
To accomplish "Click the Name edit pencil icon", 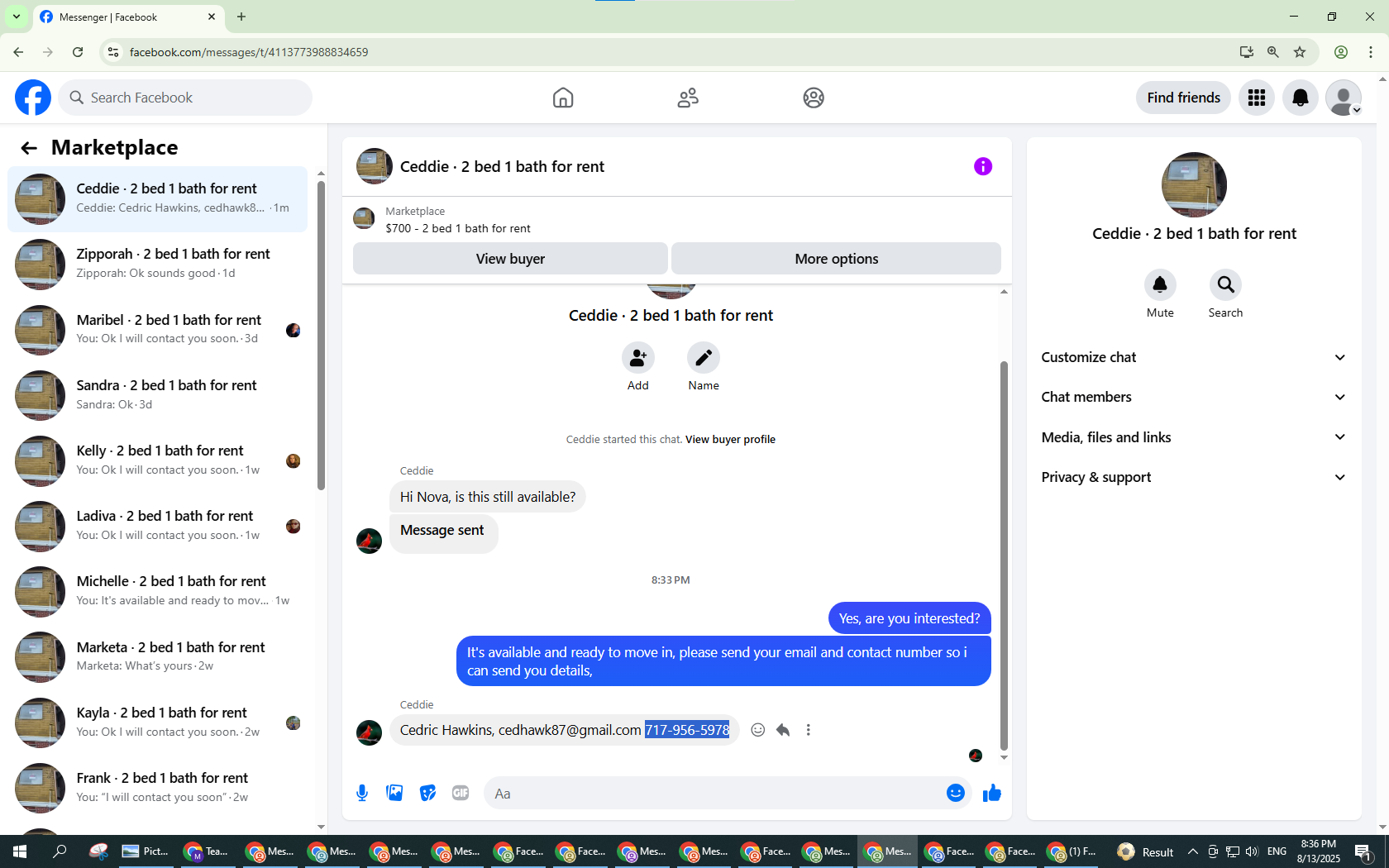I will click(704, 358).
